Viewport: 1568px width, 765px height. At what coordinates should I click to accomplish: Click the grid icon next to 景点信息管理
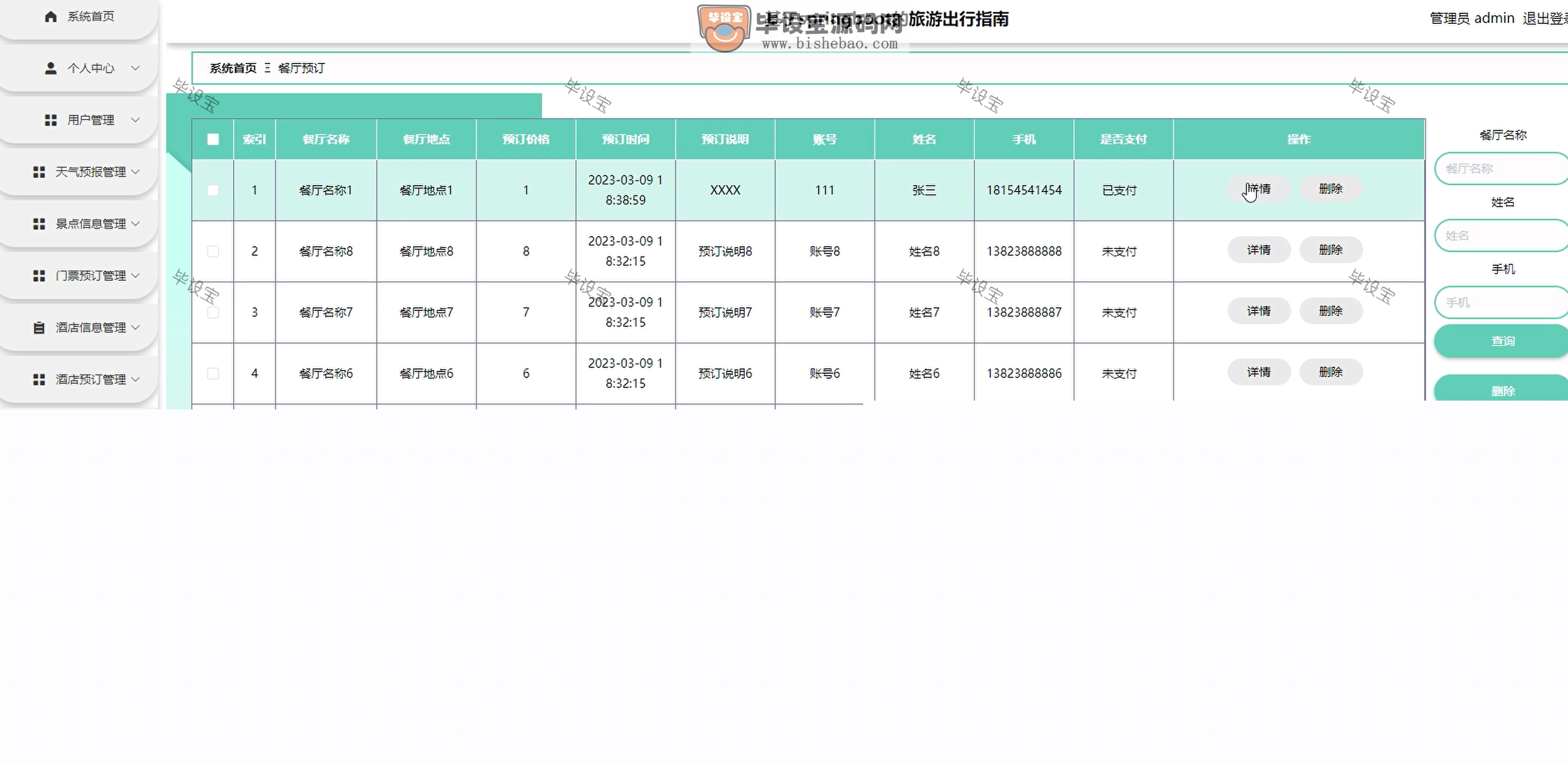pyautogui.click(x=39, y=224)
